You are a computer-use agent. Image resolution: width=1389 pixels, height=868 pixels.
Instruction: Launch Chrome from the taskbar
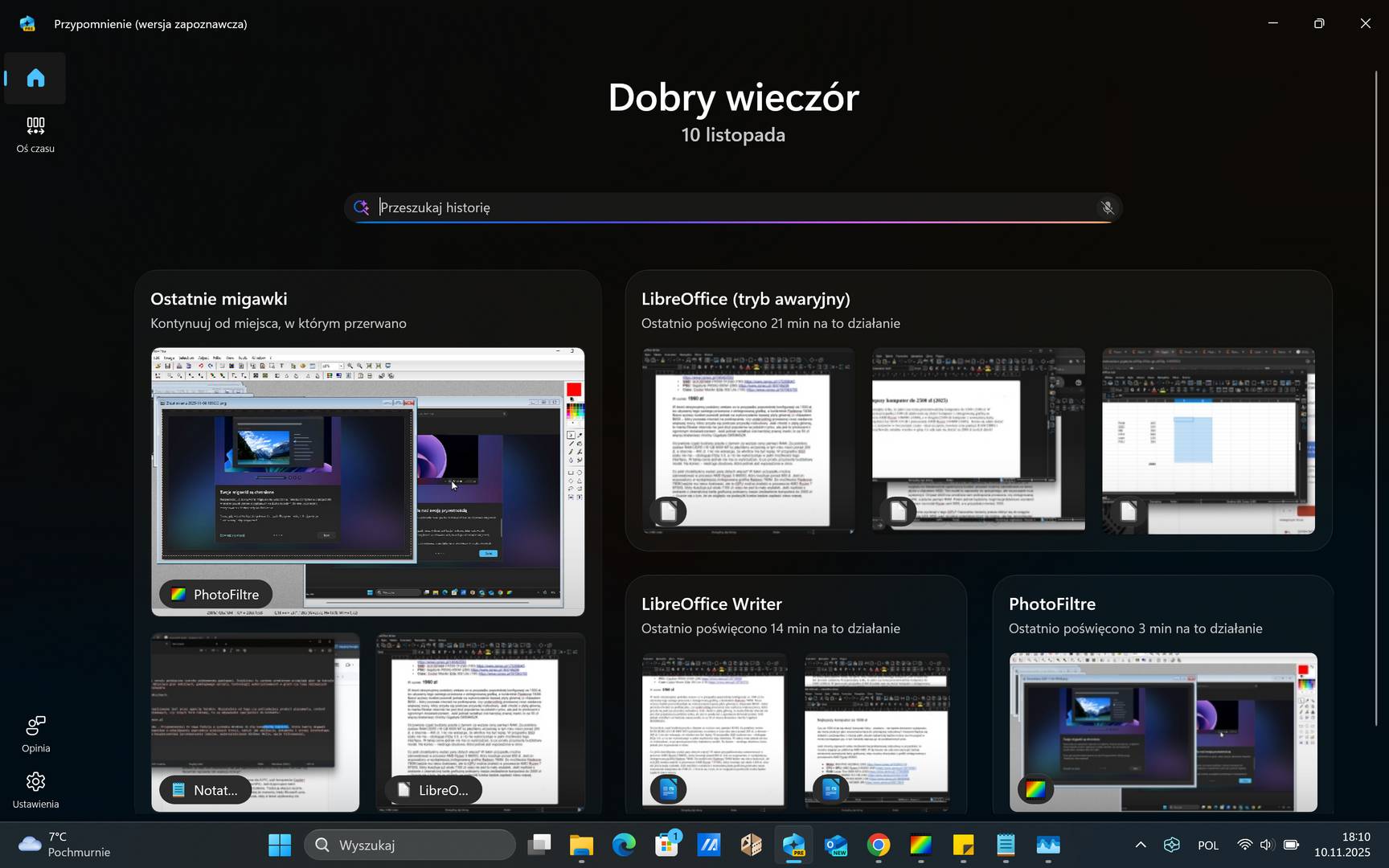[879, 845]
